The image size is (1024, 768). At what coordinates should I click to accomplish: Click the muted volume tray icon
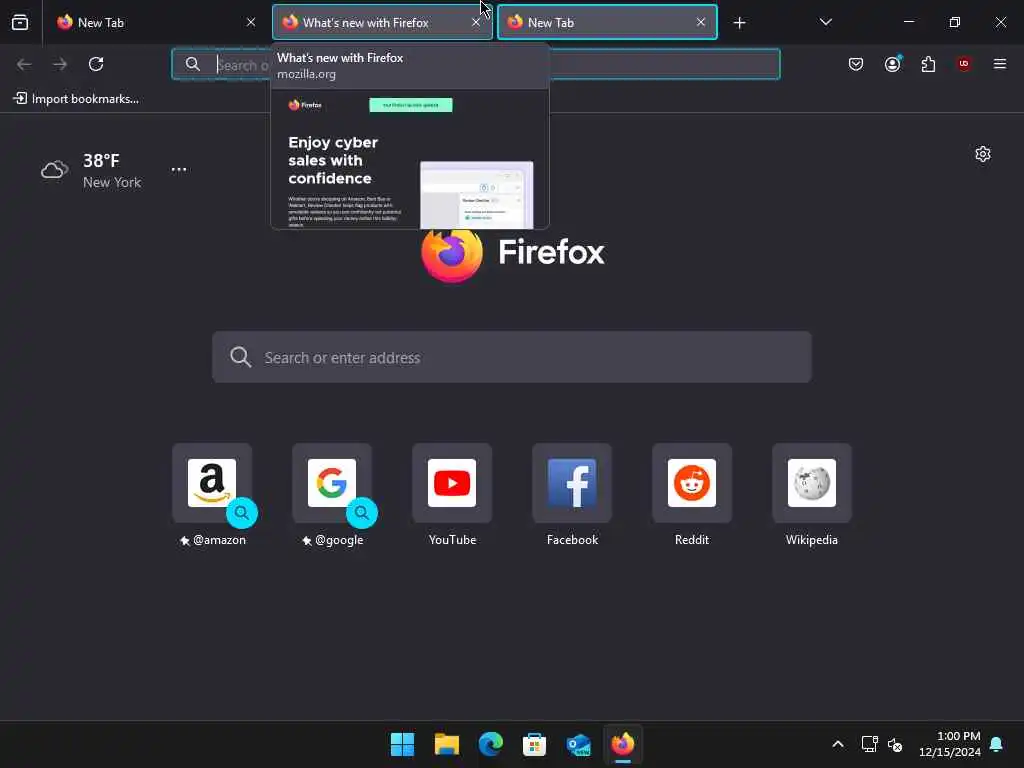point(895,744)
